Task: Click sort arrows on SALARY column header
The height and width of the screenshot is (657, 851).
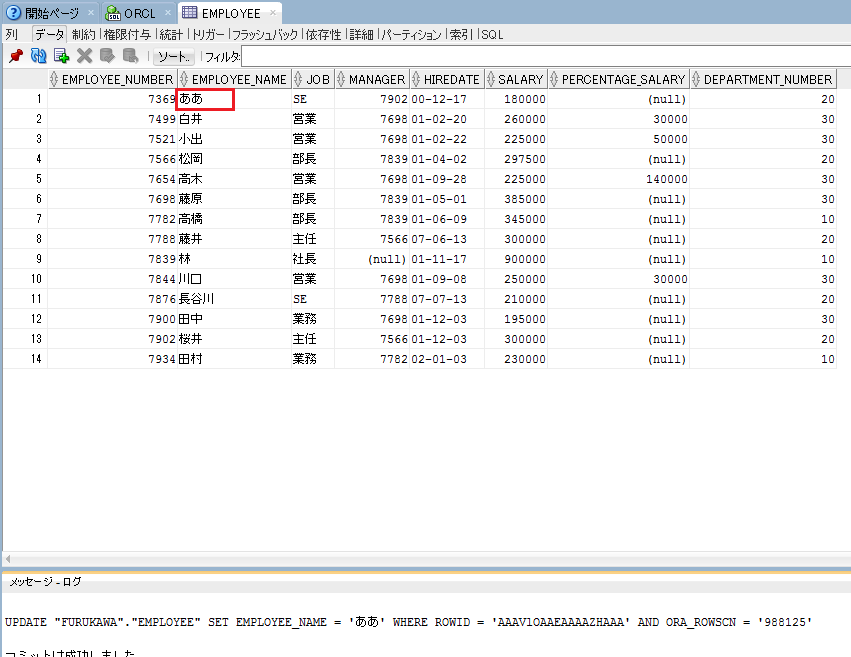Action: click(x=491, y=79)
